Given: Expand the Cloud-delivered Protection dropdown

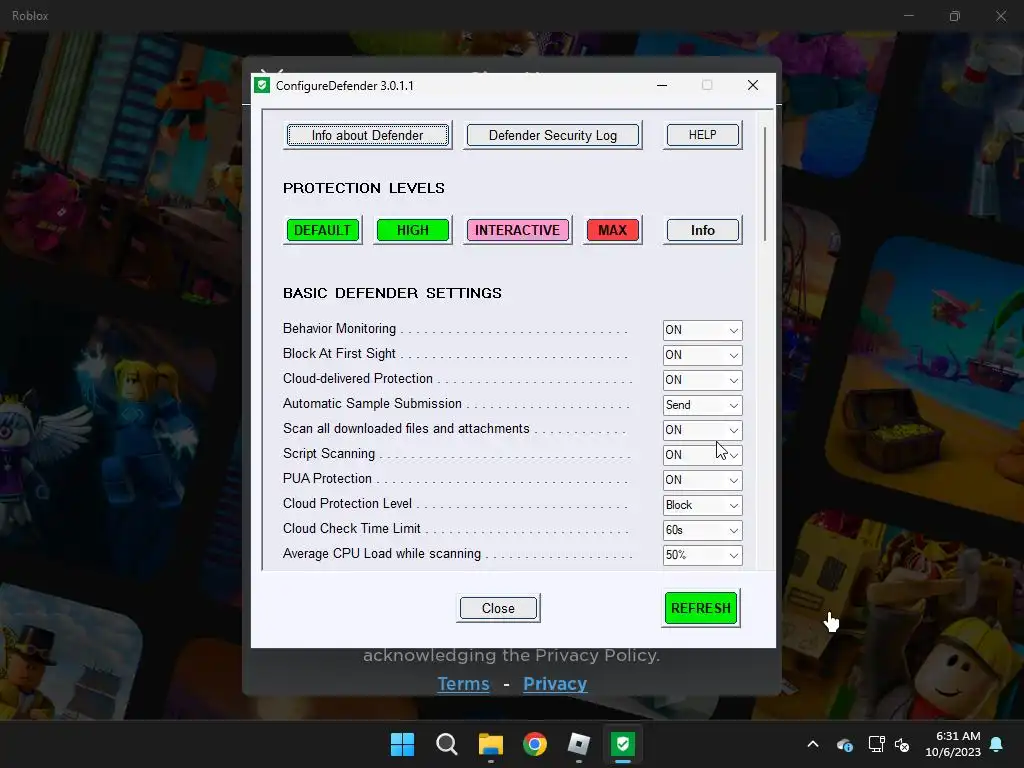Looking at the screenshot, I should coord(702,380).
